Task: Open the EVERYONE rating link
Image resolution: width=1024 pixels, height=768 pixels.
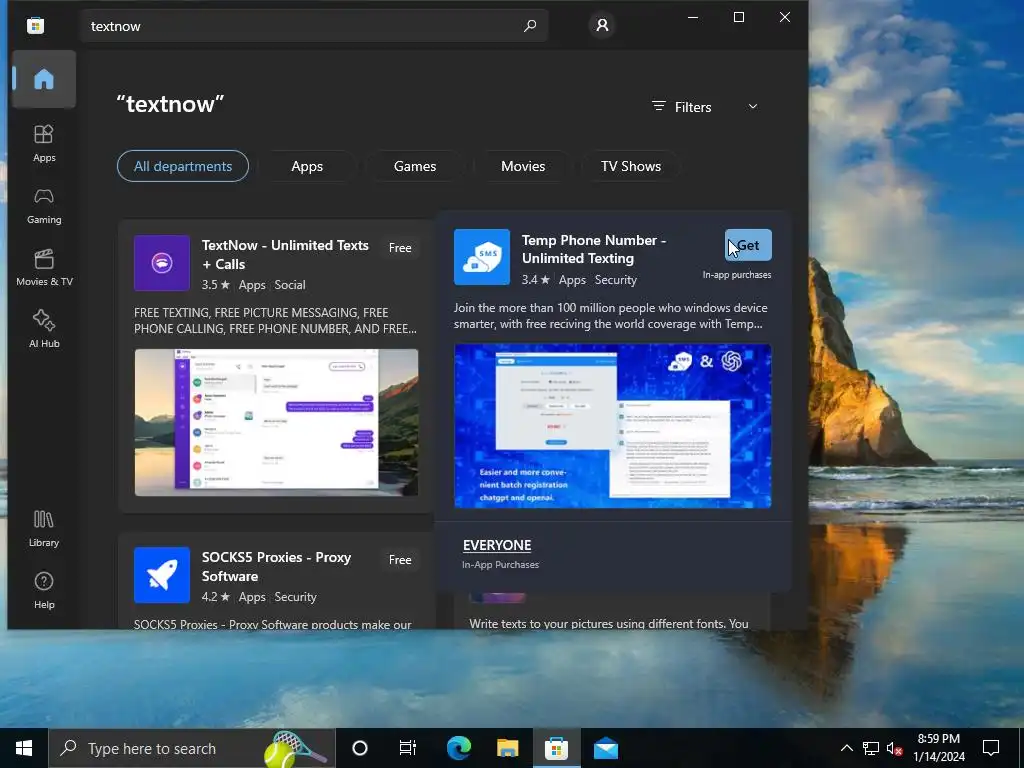Action: (x=497, y=545)
